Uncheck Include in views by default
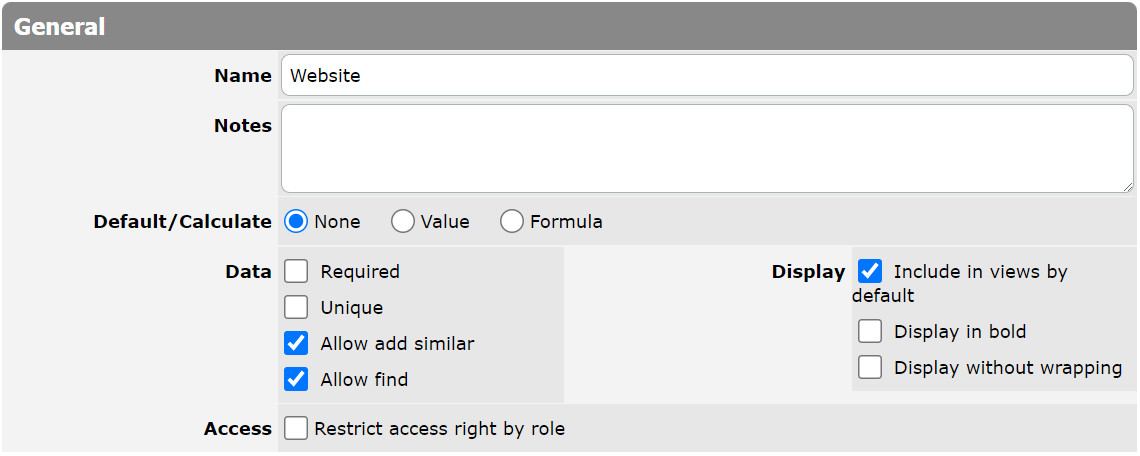 tap(870, 272)
